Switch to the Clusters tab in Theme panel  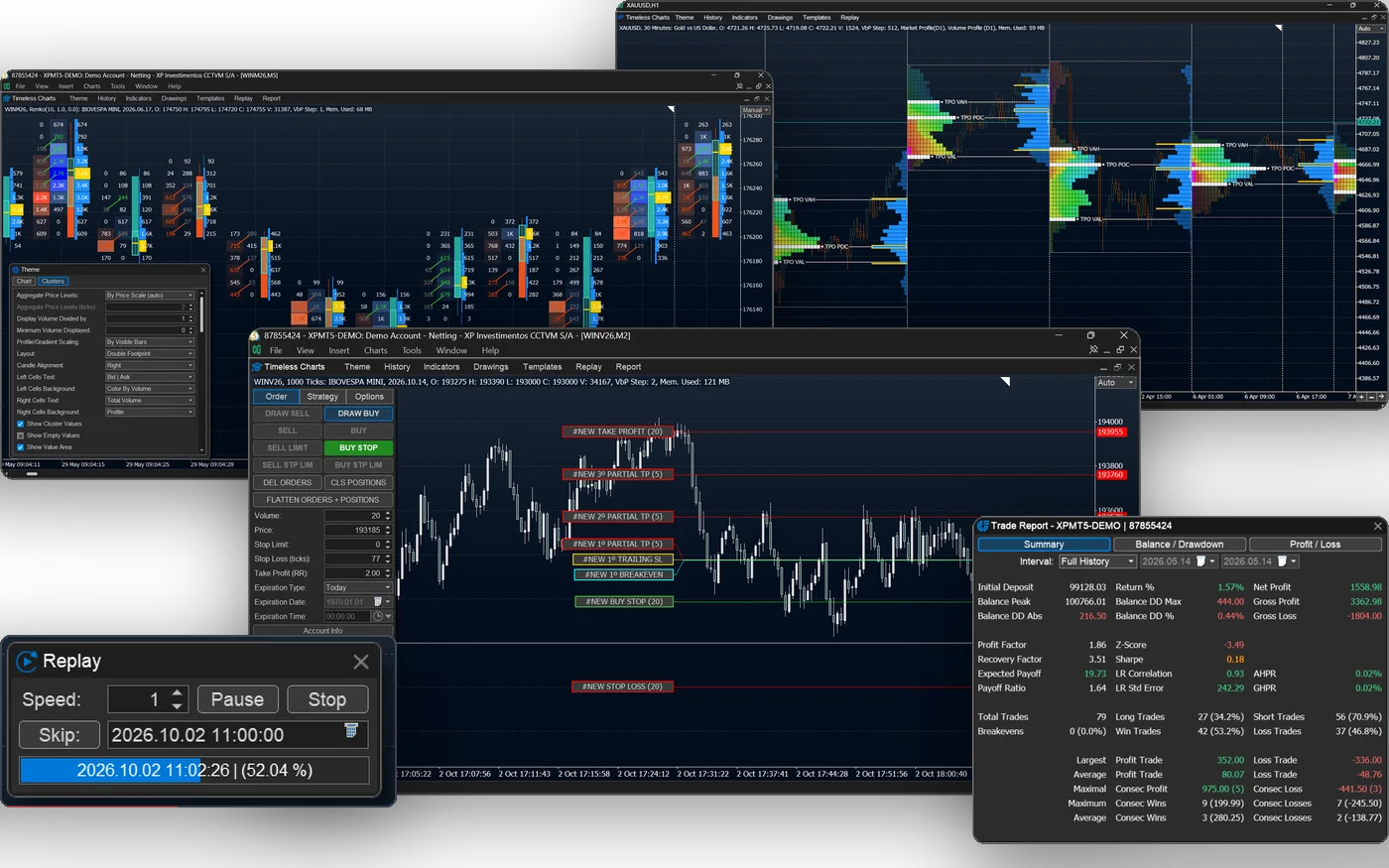click(x=53, y=282)
